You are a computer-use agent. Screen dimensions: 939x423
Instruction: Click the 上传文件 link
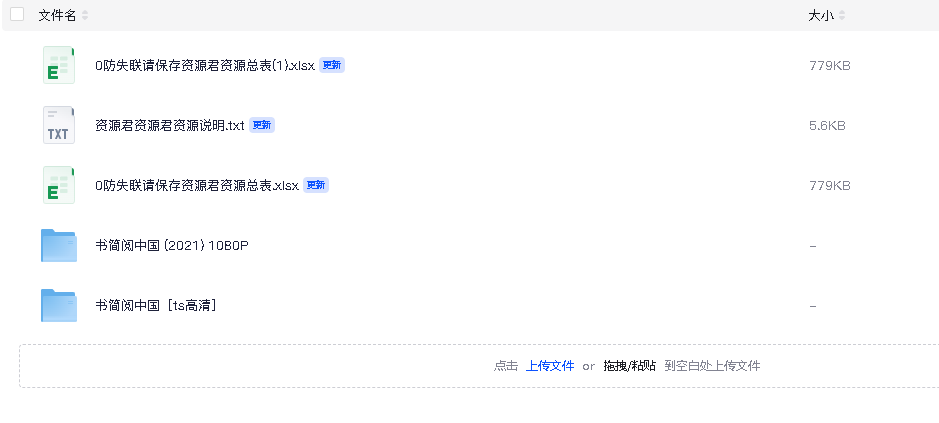550,366
